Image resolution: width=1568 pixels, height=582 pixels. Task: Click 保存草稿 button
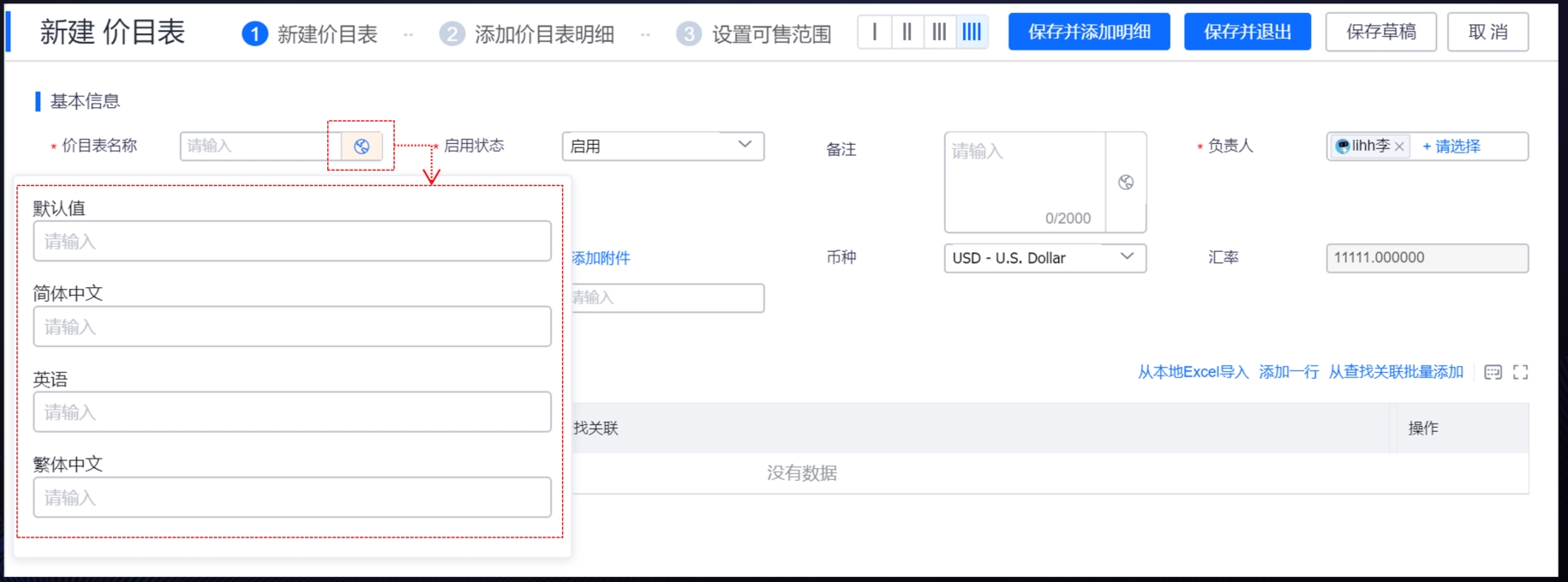coord(1380,32)
